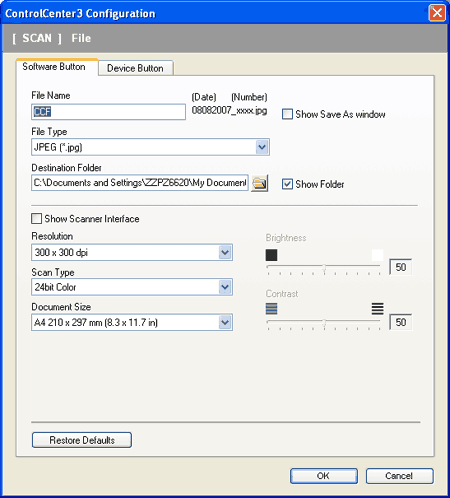Close the ControlCenter3 Configuration window
Screen dimensions: 450x498
[437, 13]
